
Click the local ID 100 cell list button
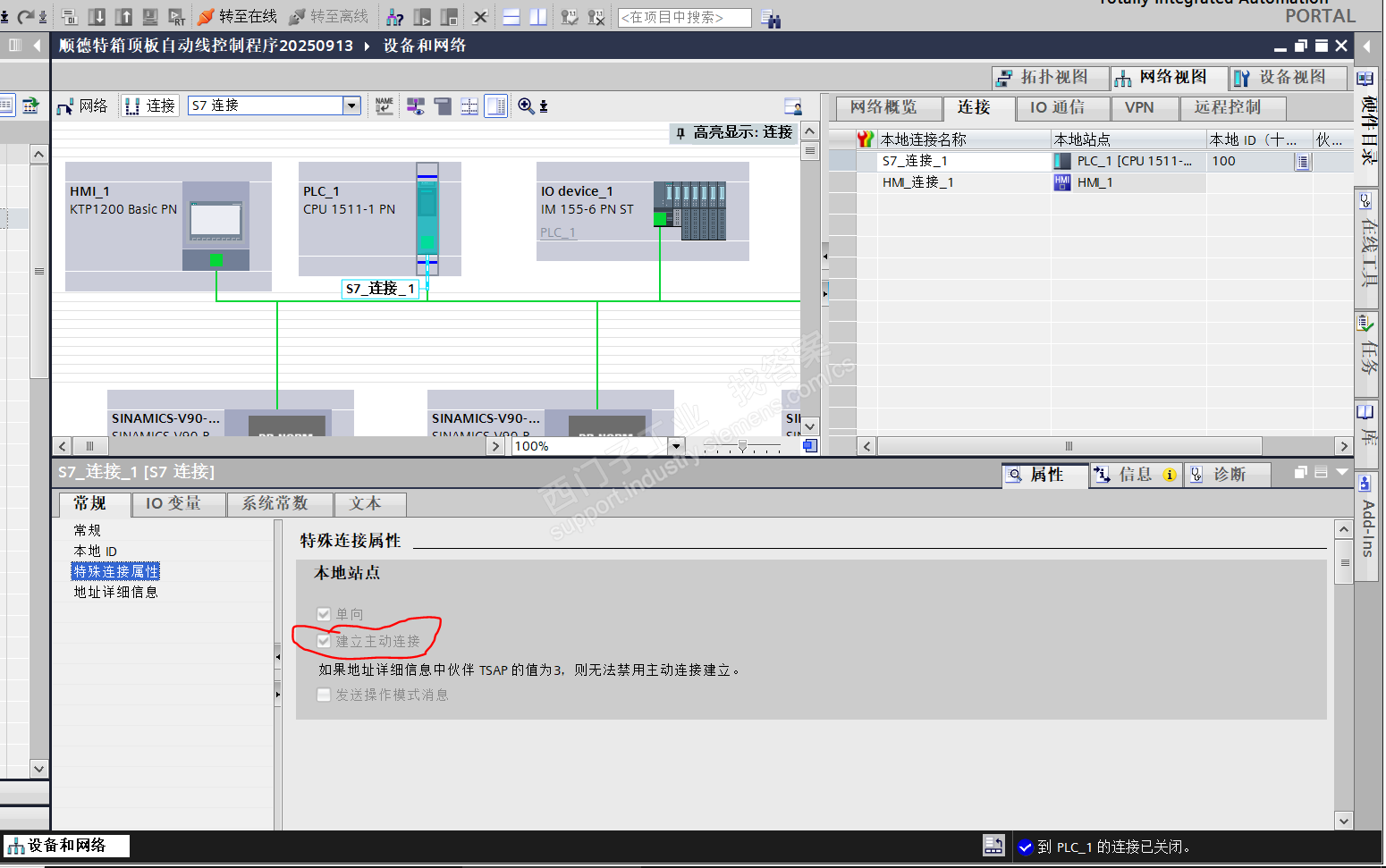coord(1302,162)
